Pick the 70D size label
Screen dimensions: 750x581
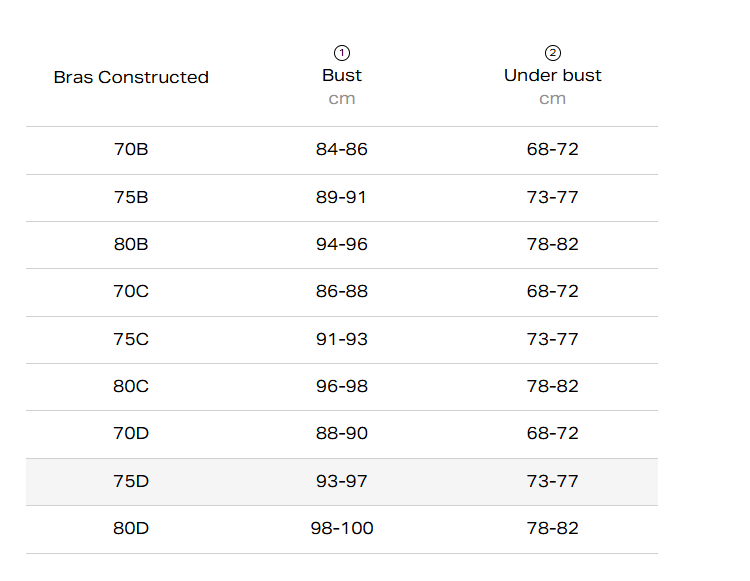(x=131, y=433)
